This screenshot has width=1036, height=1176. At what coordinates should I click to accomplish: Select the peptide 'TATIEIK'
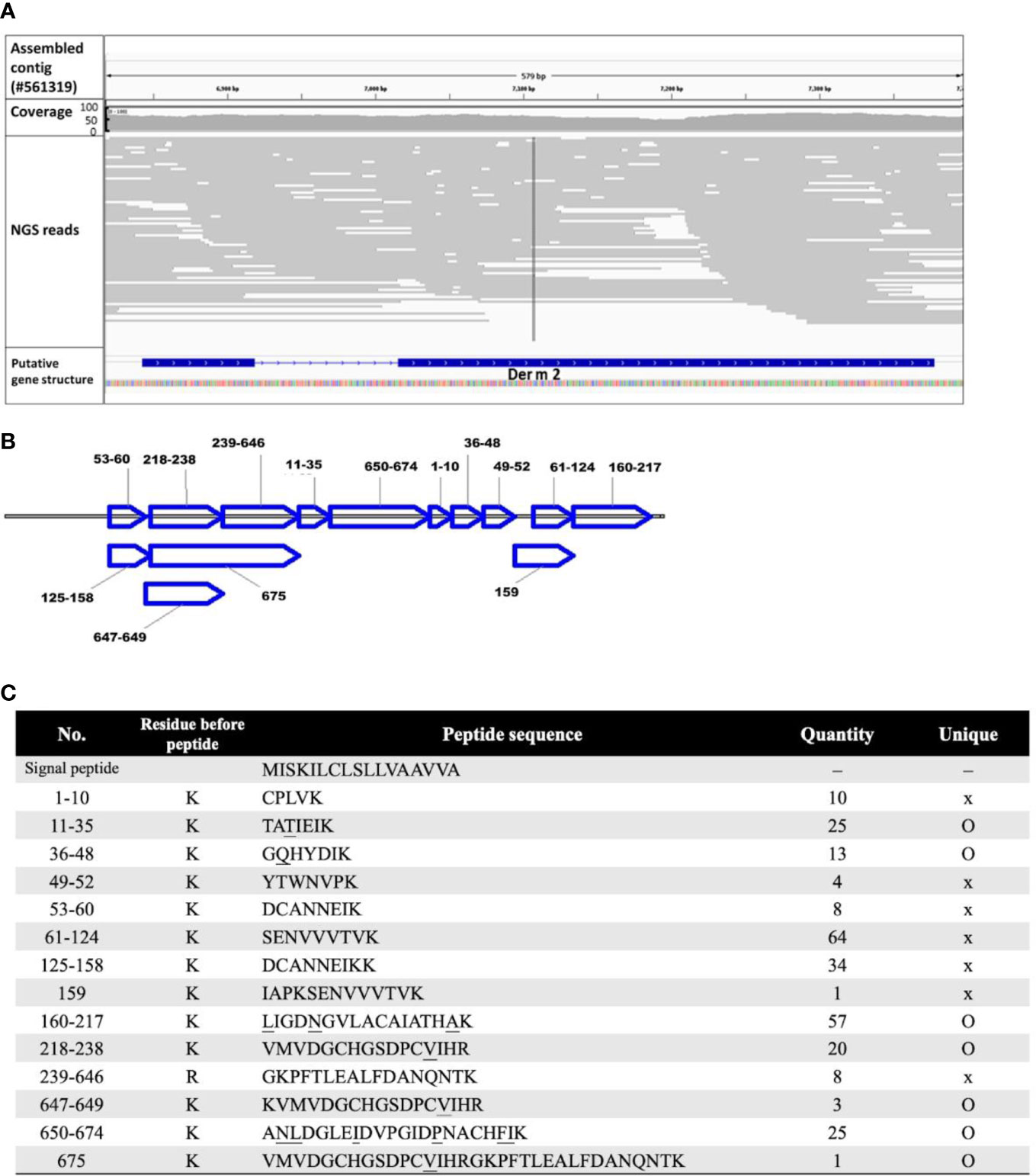click(297, 826)
